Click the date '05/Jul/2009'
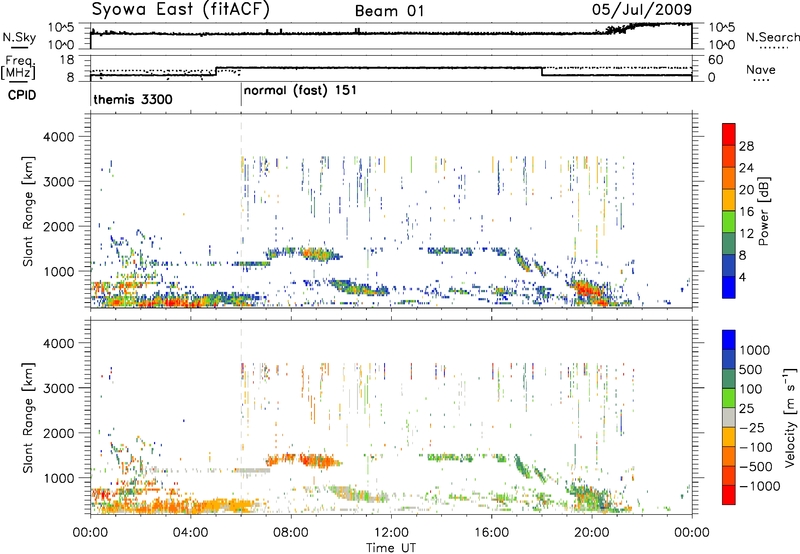The image size is (800, 554). [642, 10]
